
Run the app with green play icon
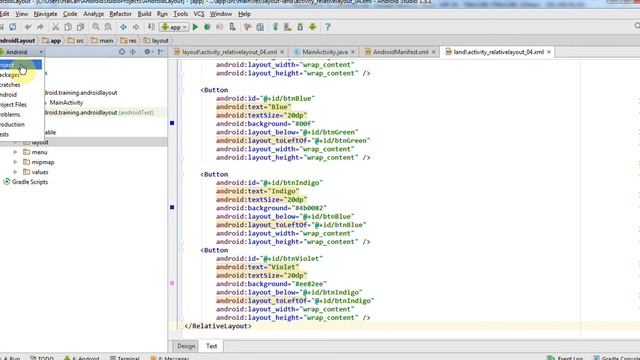click(x=195, y=27)
